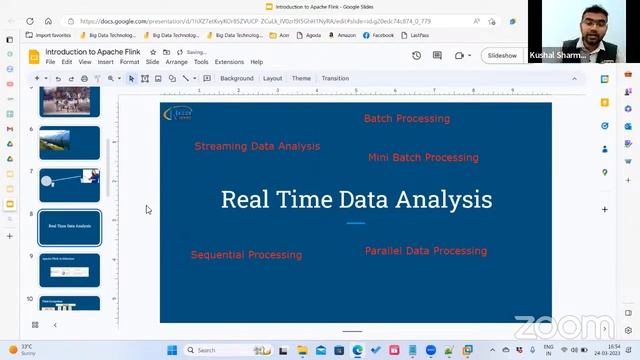Open Google Keep in side panel

(604, 102)
